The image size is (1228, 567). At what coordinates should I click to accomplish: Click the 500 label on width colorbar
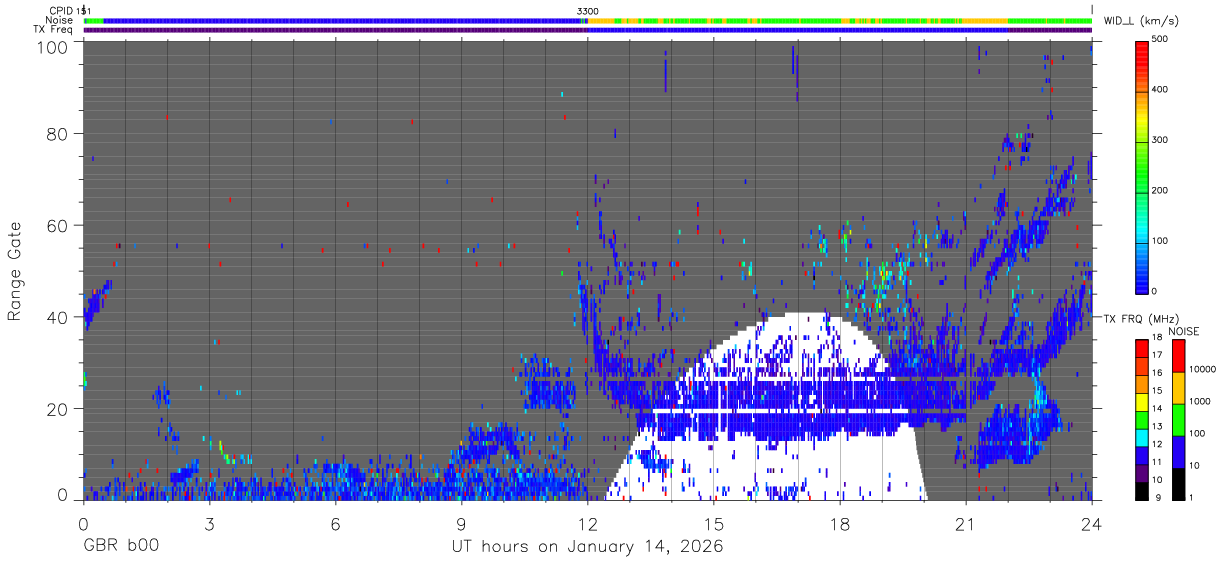[1161, 39]
